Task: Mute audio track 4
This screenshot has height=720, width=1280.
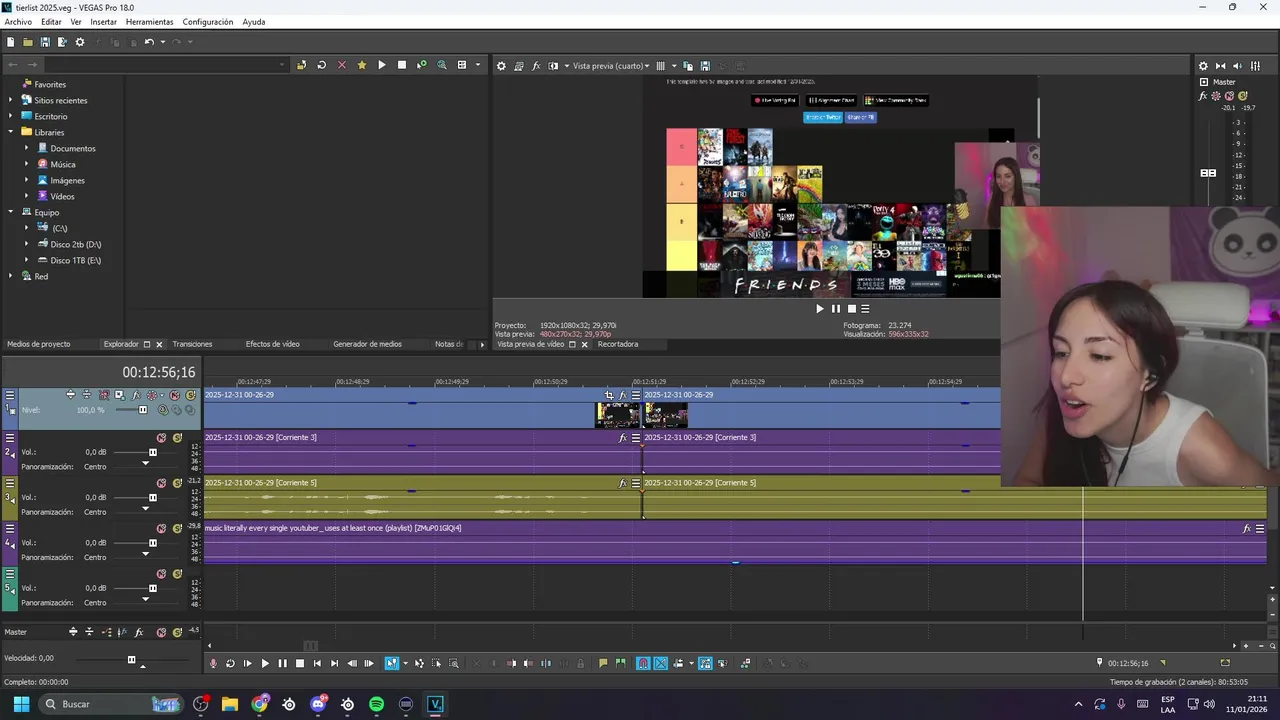Action: 161,529
